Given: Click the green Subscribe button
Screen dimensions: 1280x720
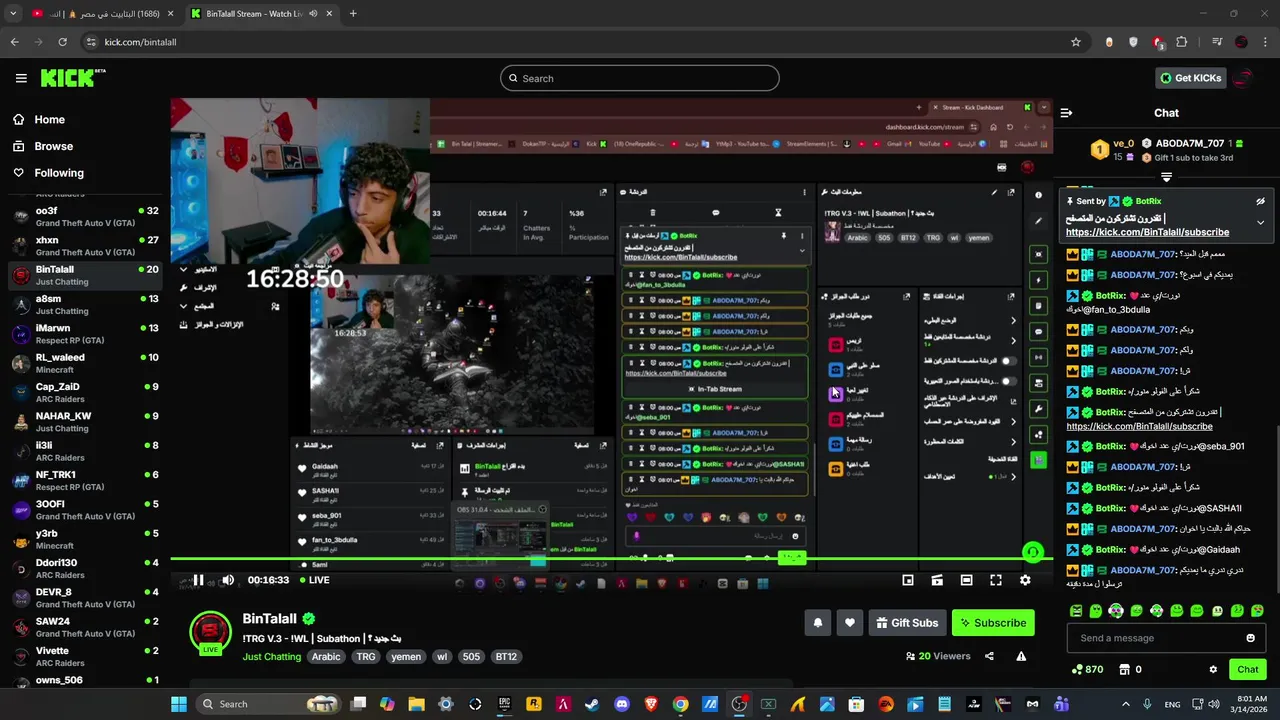Looking at the screenshot, I should click(x=993, y=623).
